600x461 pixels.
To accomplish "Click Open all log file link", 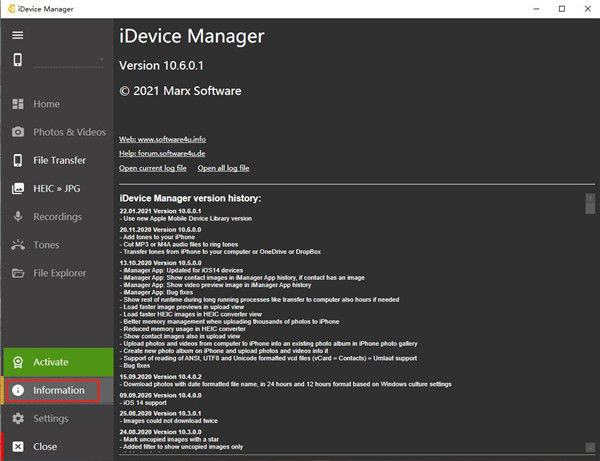I will (223, 168).
